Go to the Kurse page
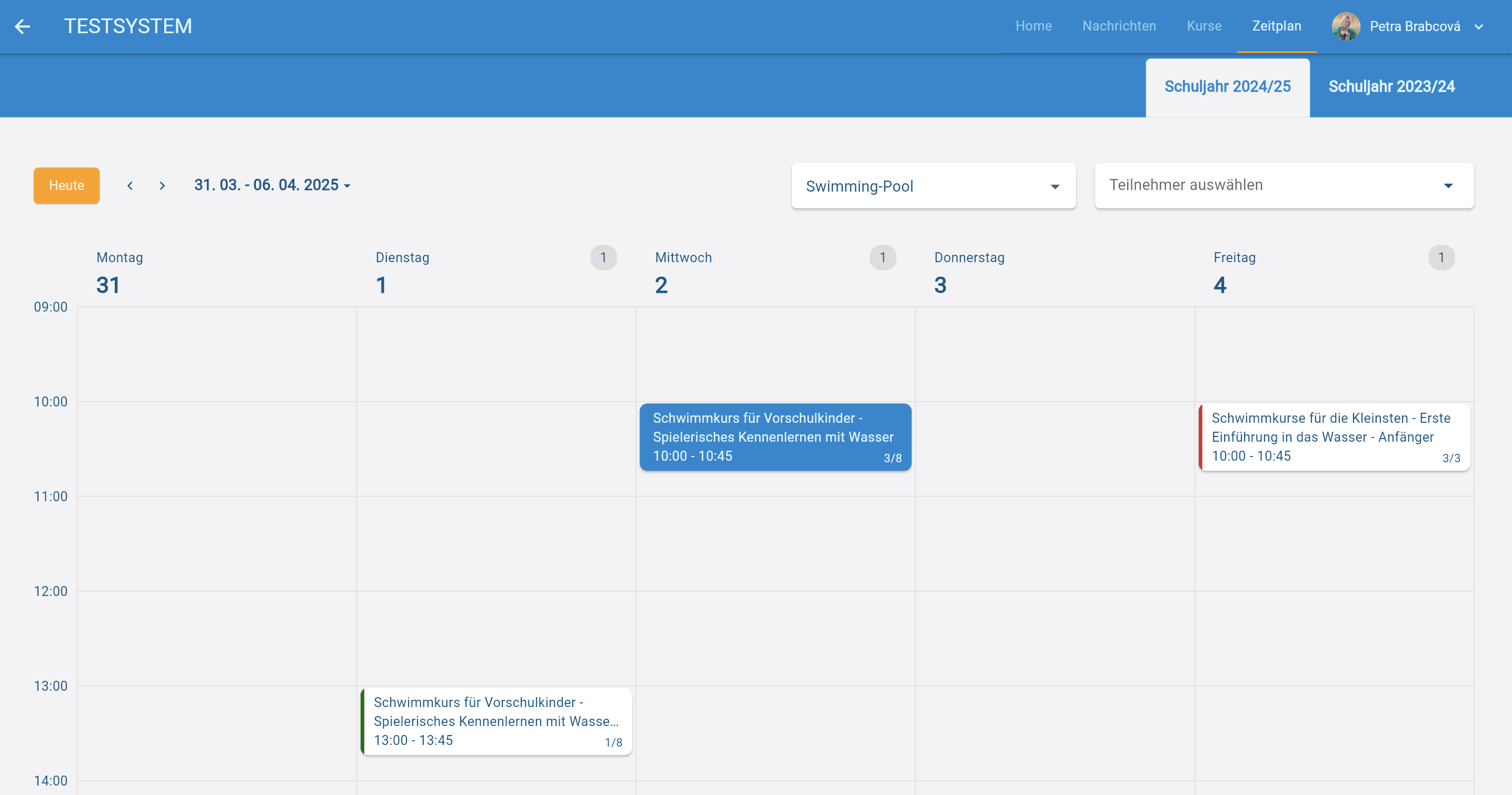This screenshot has height=795, width=1512. coord(1204,26)
